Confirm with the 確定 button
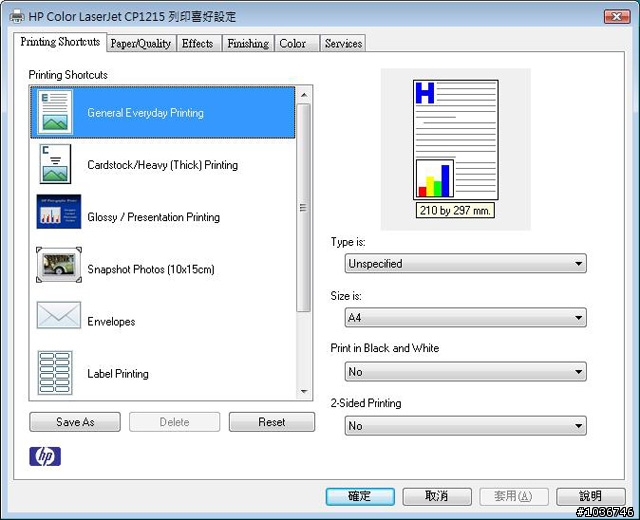 point(360,496)
